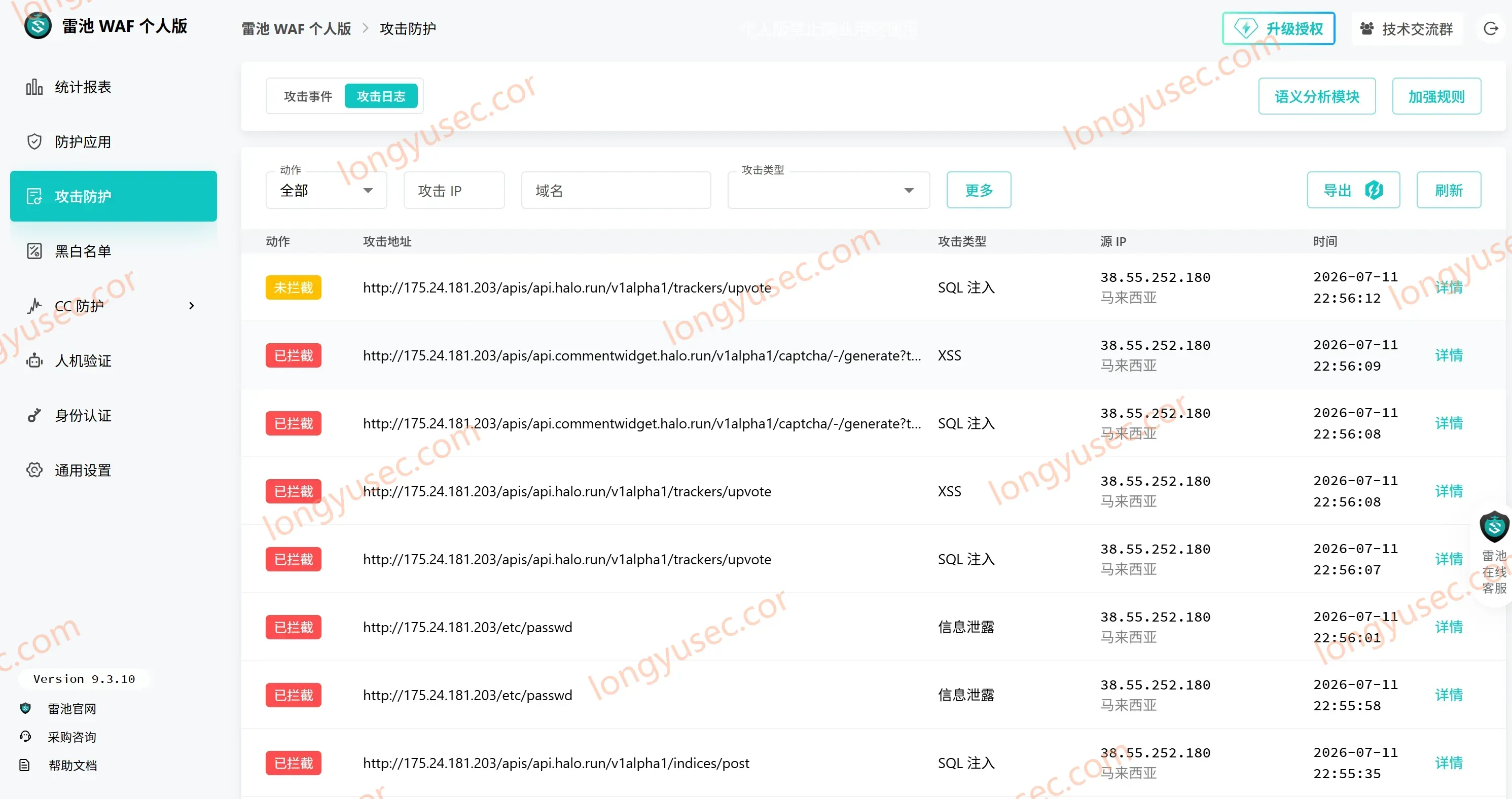Click the 技术交流群 button
Viewport: 1512px width, 799px height.
click(1407, 28)
